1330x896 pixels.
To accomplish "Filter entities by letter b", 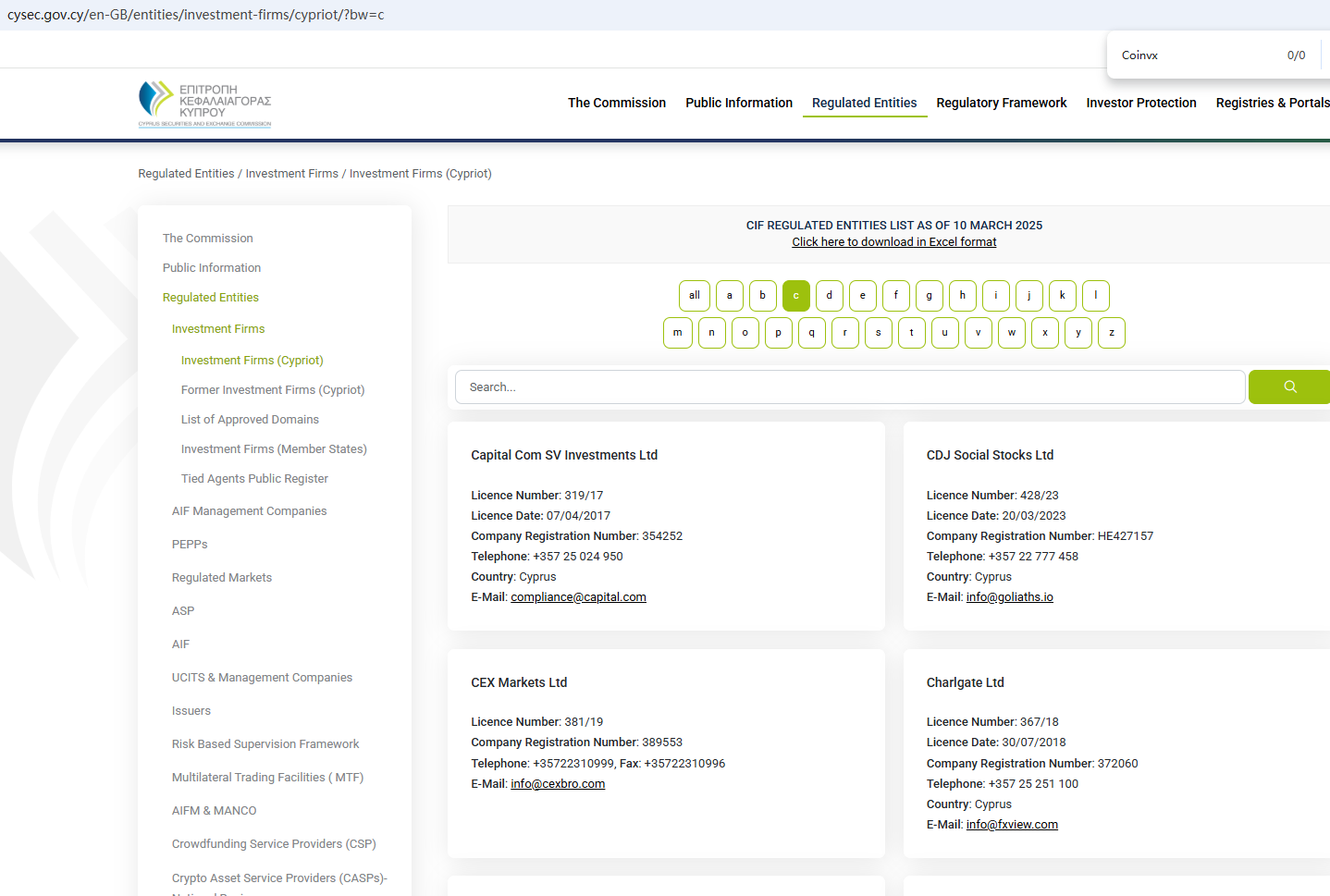I will pyautogui.click(x=763, y=296).
